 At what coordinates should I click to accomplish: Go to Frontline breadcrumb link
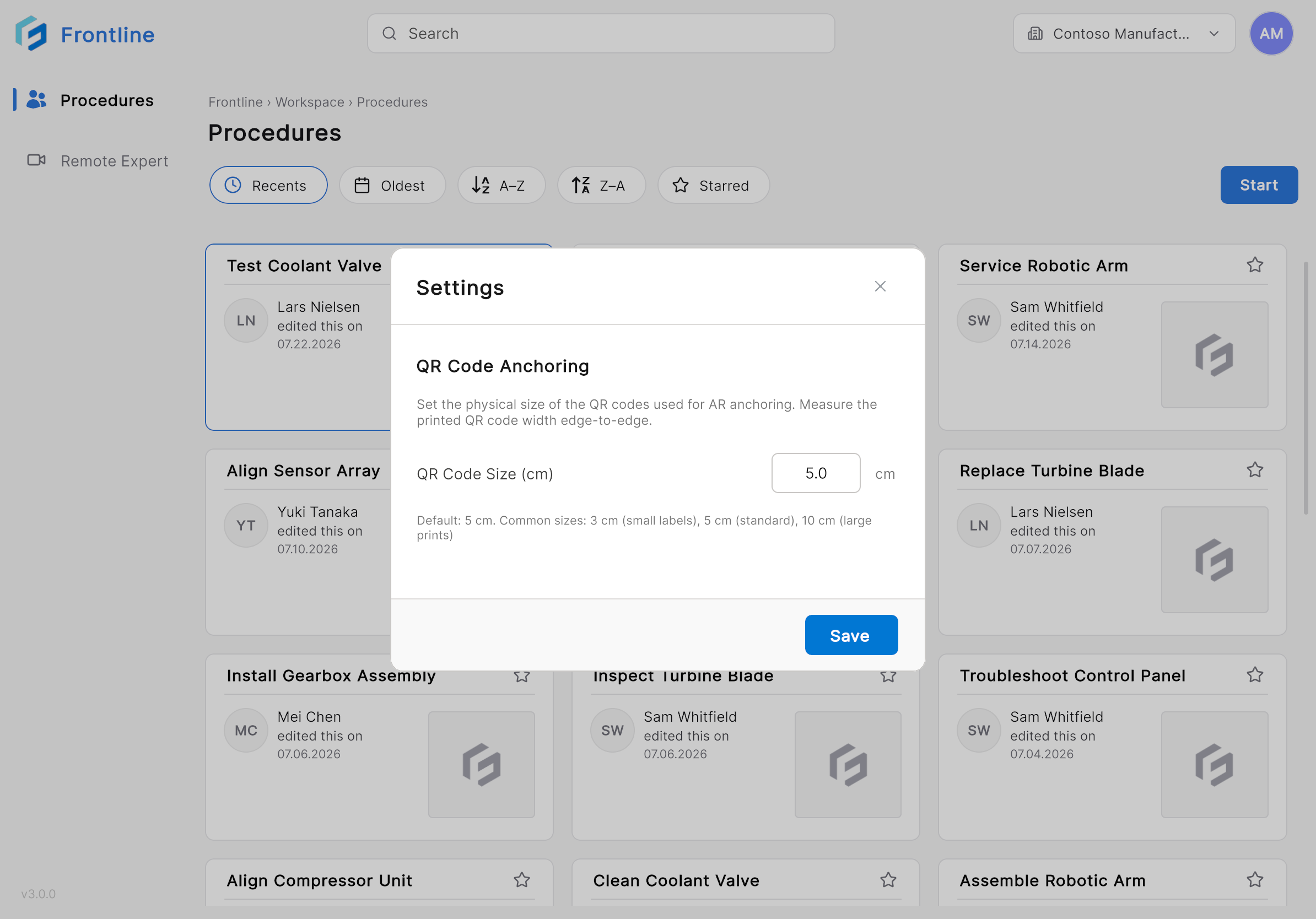pyautogui.click(x=235, y=102)
